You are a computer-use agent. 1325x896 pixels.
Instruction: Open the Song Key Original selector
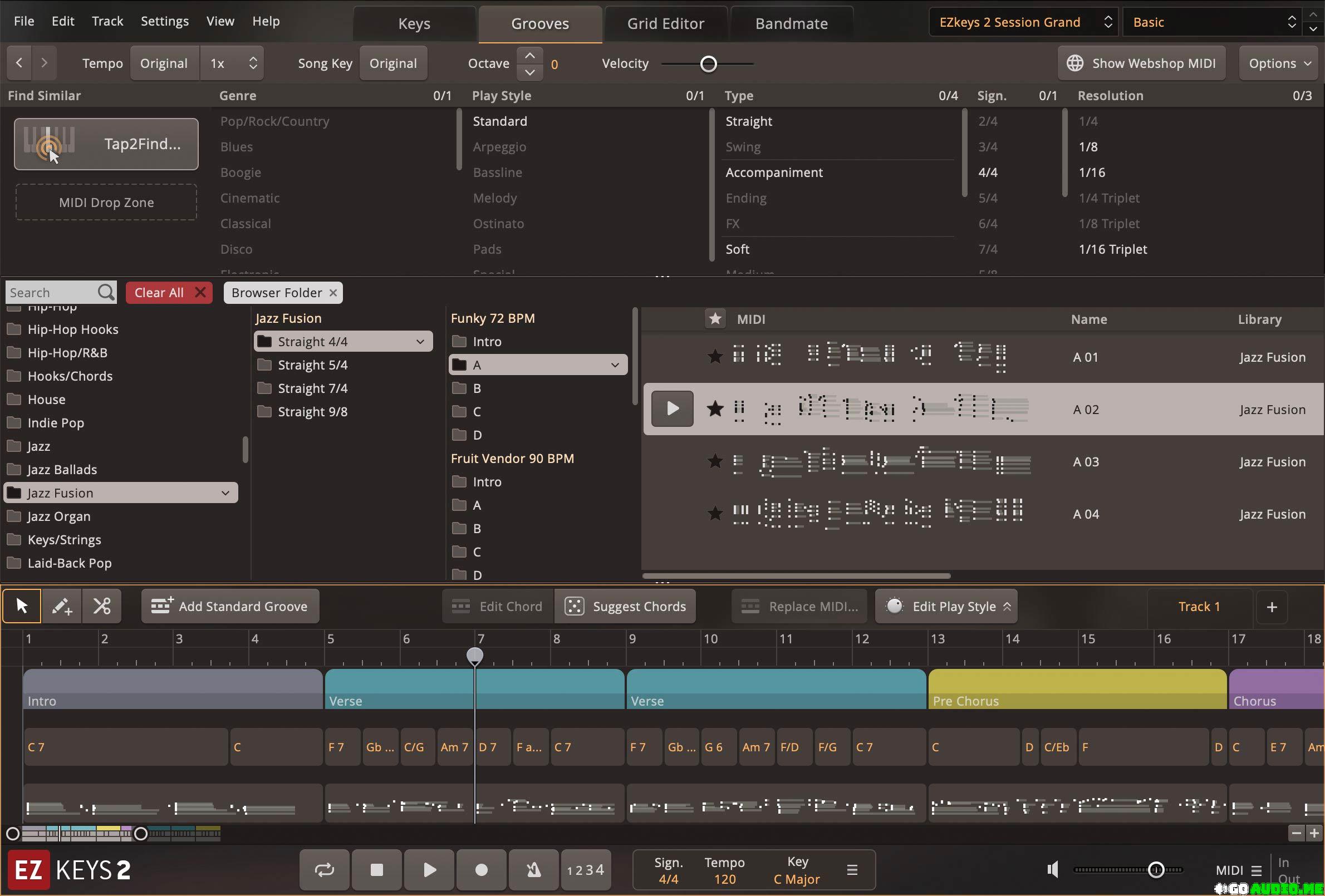click(x=393, y=63)
